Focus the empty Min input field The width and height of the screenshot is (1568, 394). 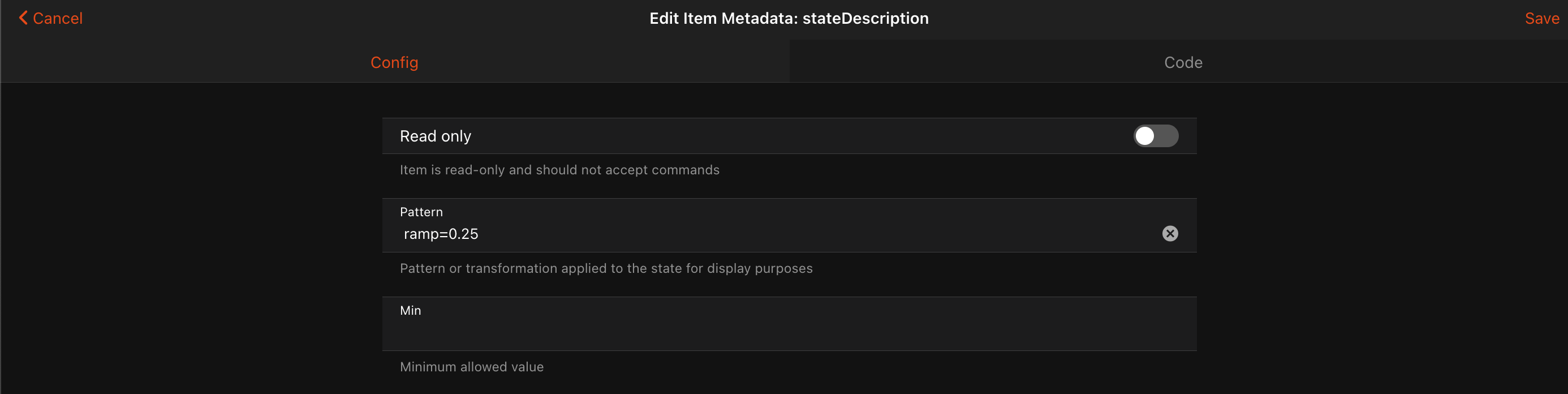tap(730, 332)
